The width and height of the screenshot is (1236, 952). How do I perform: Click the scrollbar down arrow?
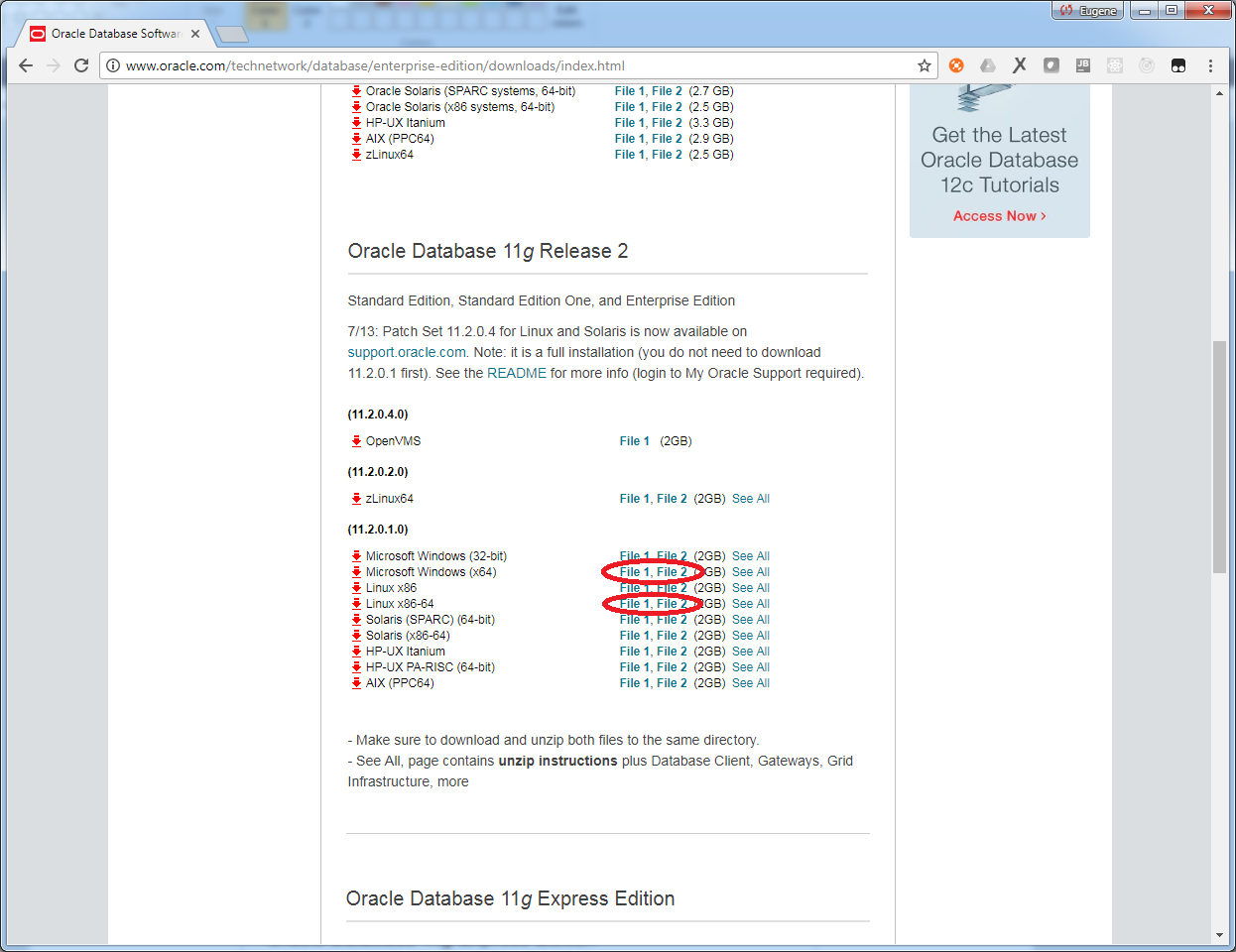[1219, 935]
